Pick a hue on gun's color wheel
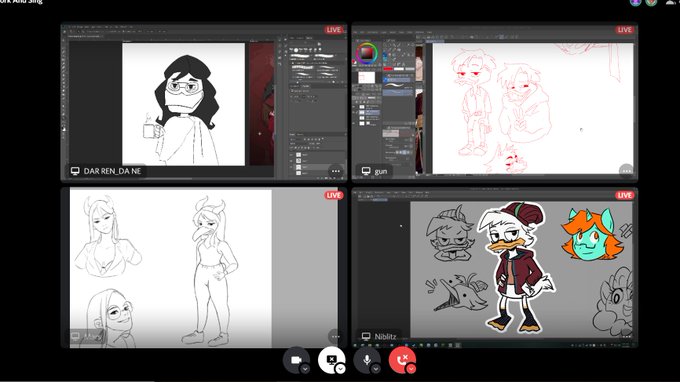The image size is (680, 382). pos(367,53)
